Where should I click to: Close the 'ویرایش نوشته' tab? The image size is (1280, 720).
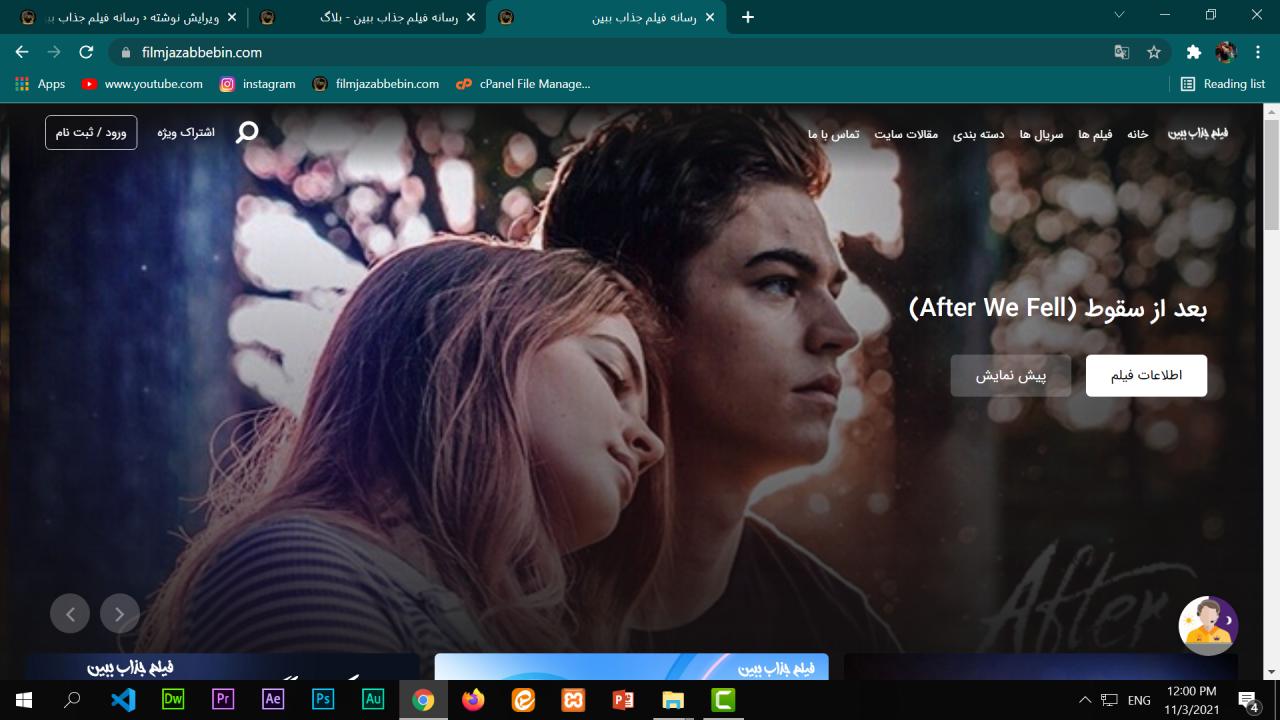click(x=232, y=18)
